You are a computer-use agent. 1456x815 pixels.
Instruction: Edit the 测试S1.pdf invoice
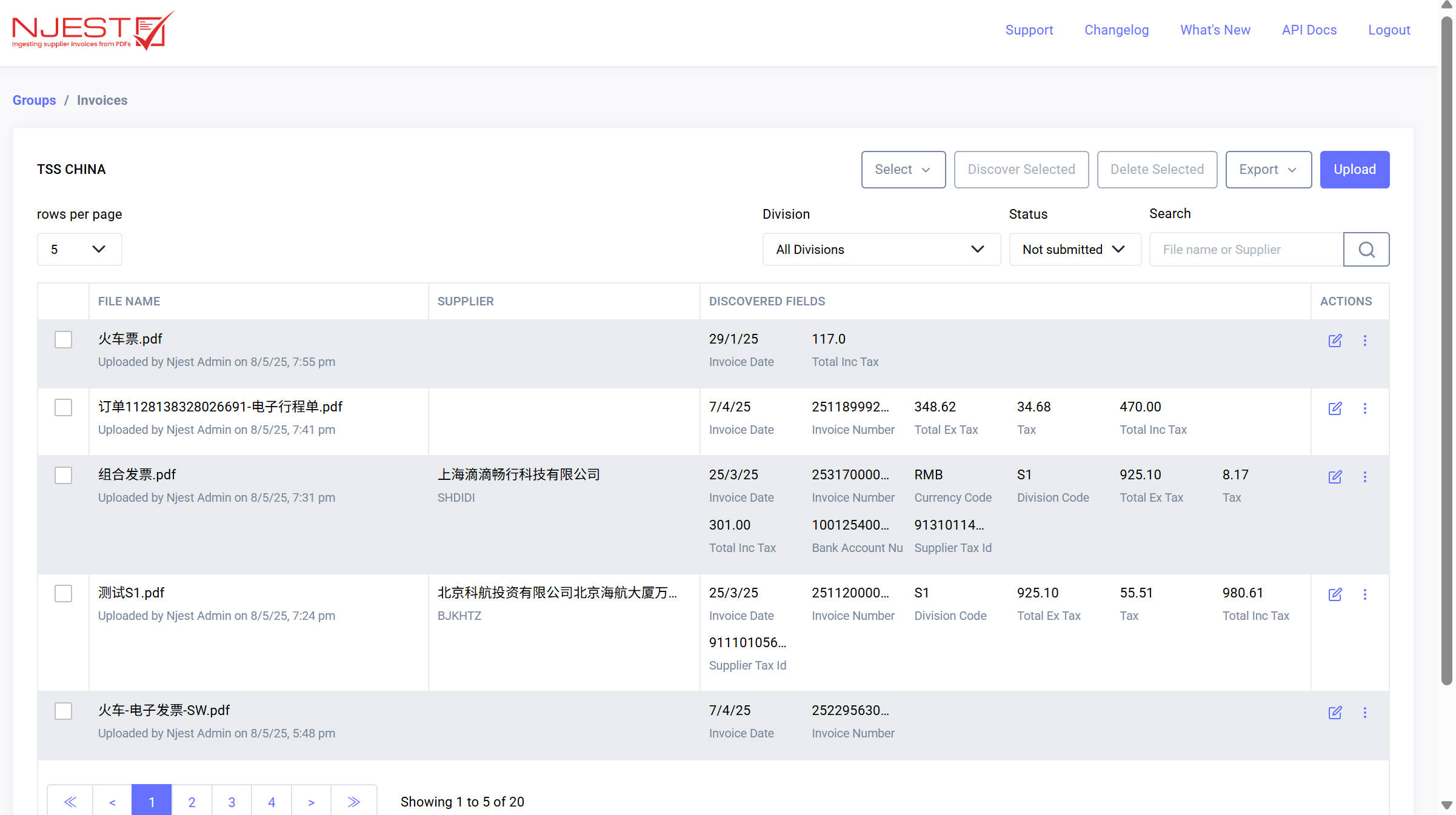coord(1335,594)
